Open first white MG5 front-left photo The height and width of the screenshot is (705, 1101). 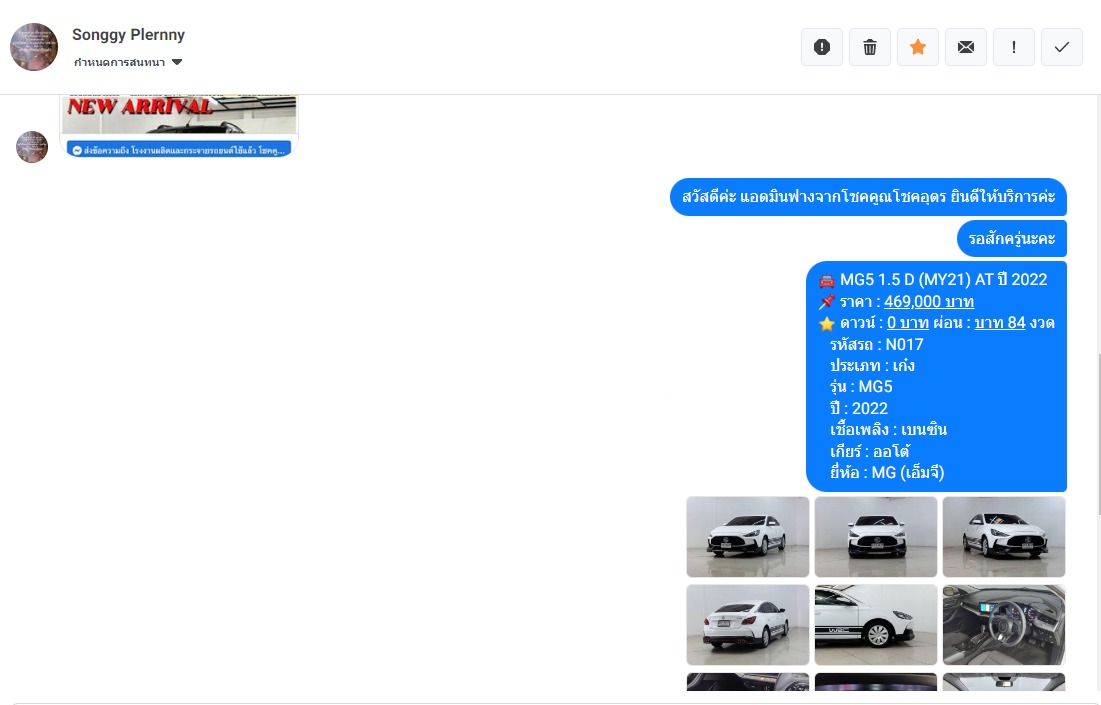[748, 536]
